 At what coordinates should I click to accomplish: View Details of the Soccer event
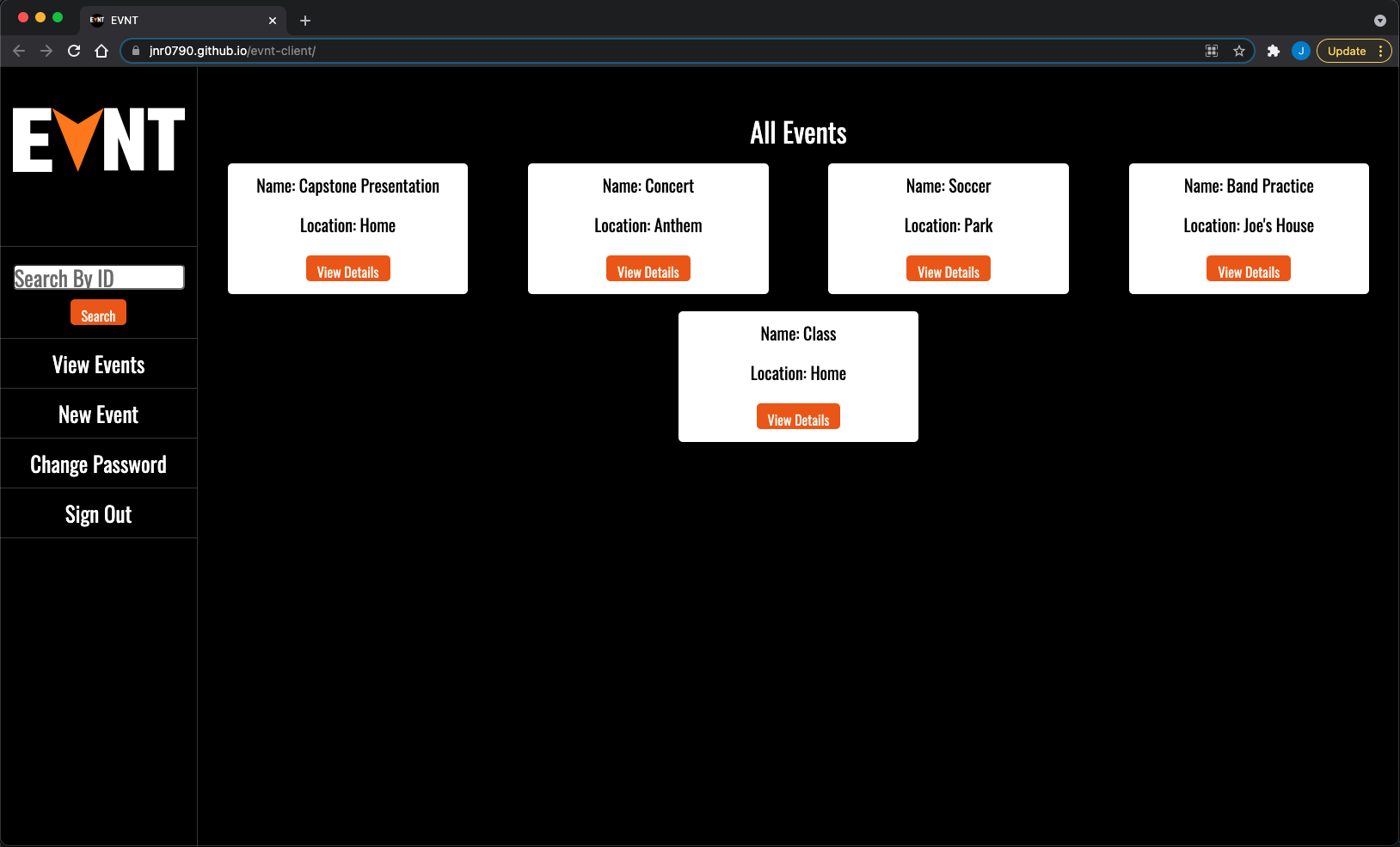949,268
